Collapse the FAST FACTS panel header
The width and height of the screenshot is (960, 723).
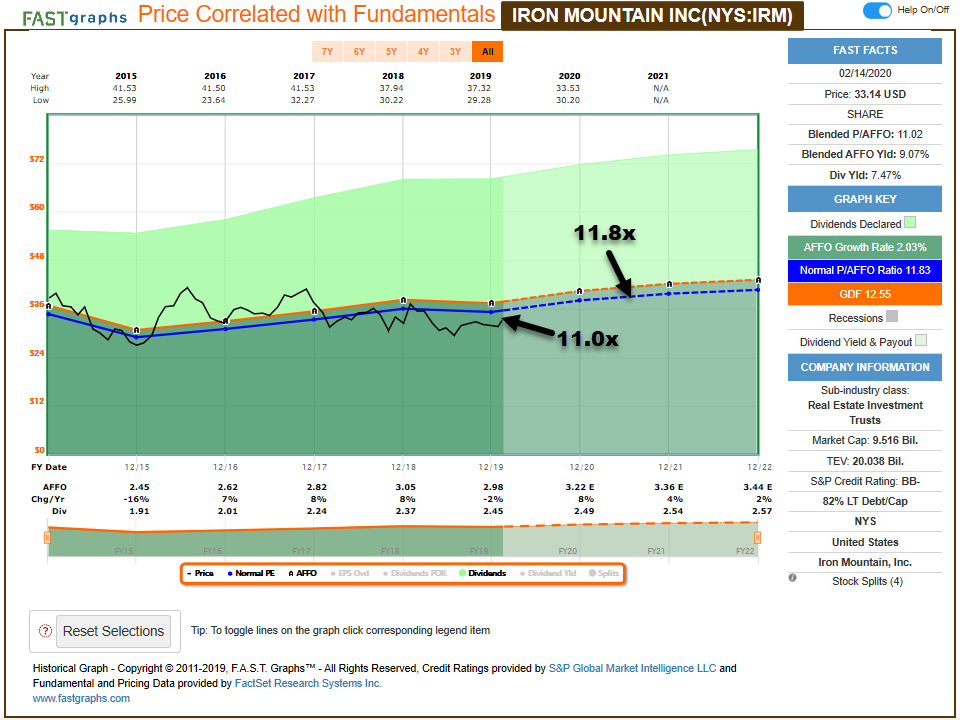(864, 50)
